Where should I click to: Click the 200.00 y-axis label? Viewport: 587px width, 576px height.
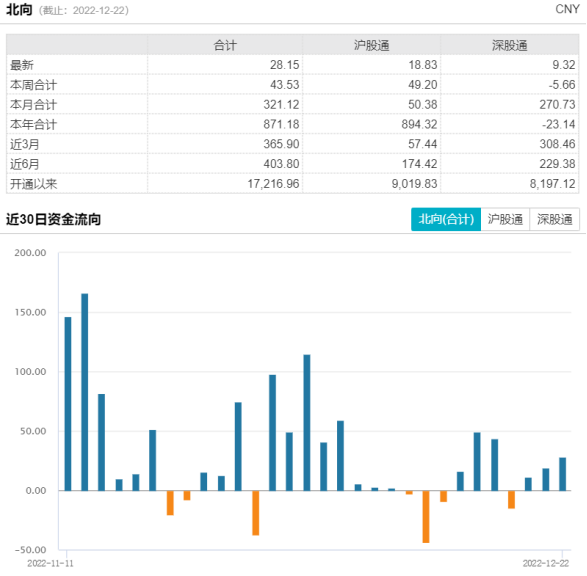click(x=30, y=253)
